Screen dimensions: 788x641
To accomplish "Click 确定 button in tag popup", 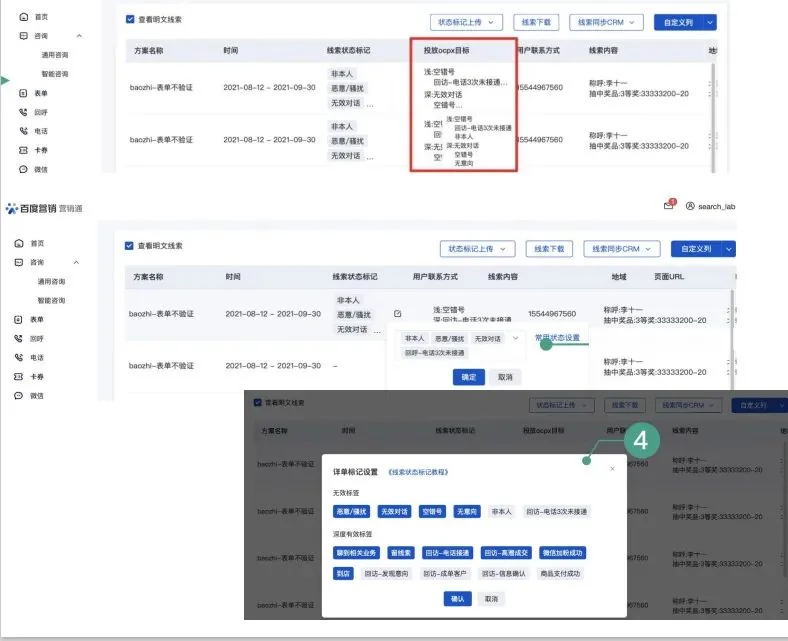I will [469, 377].
